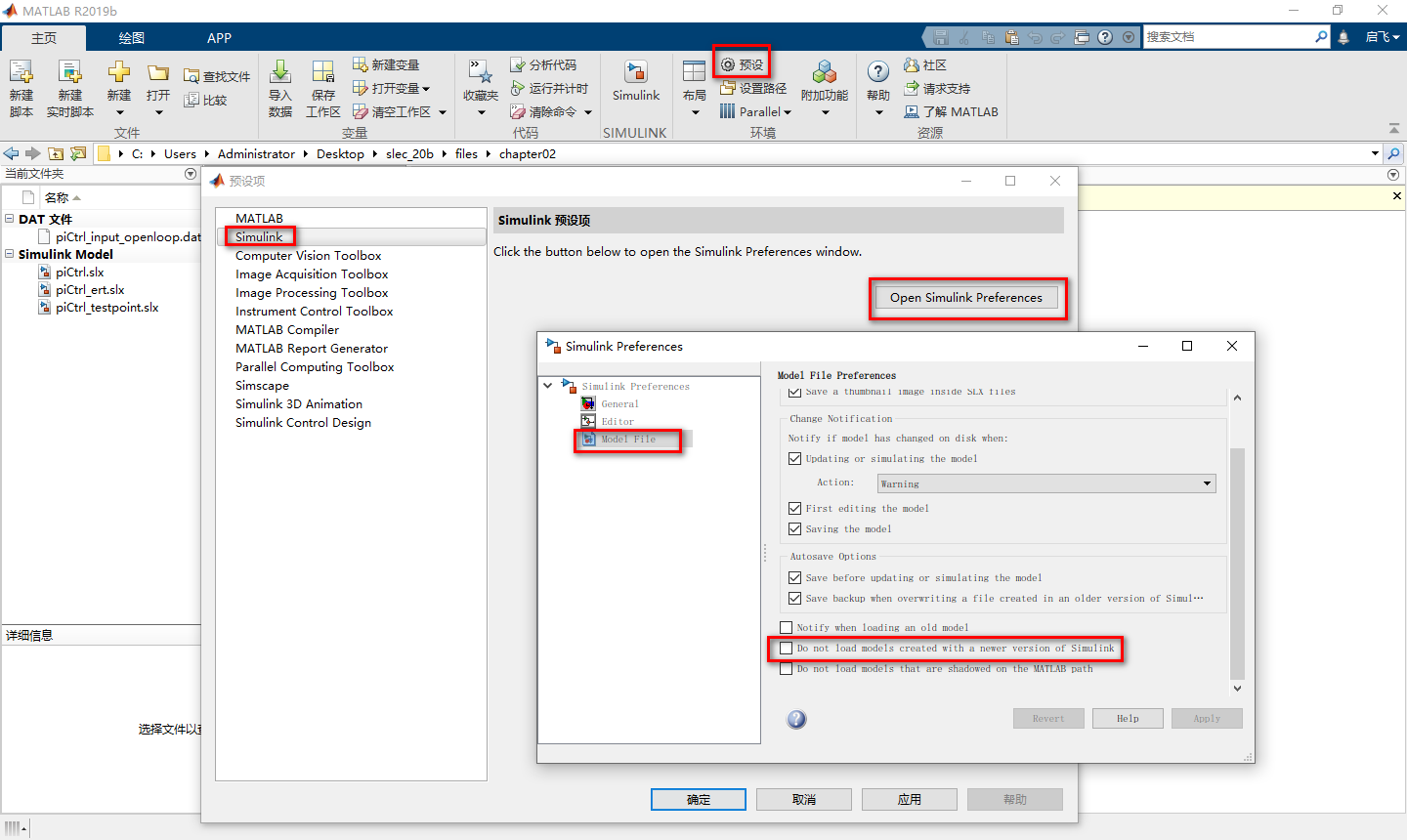Viewport: 1407px width, 840px height.
Task: Click 确定 button in 预设项 dialog
Action: click(699, 799)
